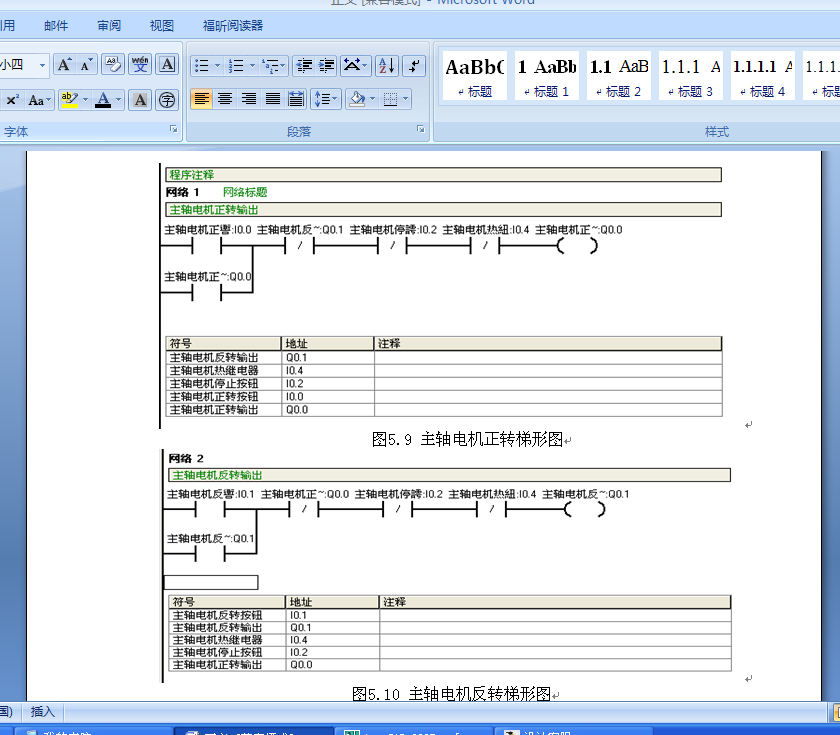Align text left
The width and height of the screenshot is (840, 735).
click(x=201, y=99)
